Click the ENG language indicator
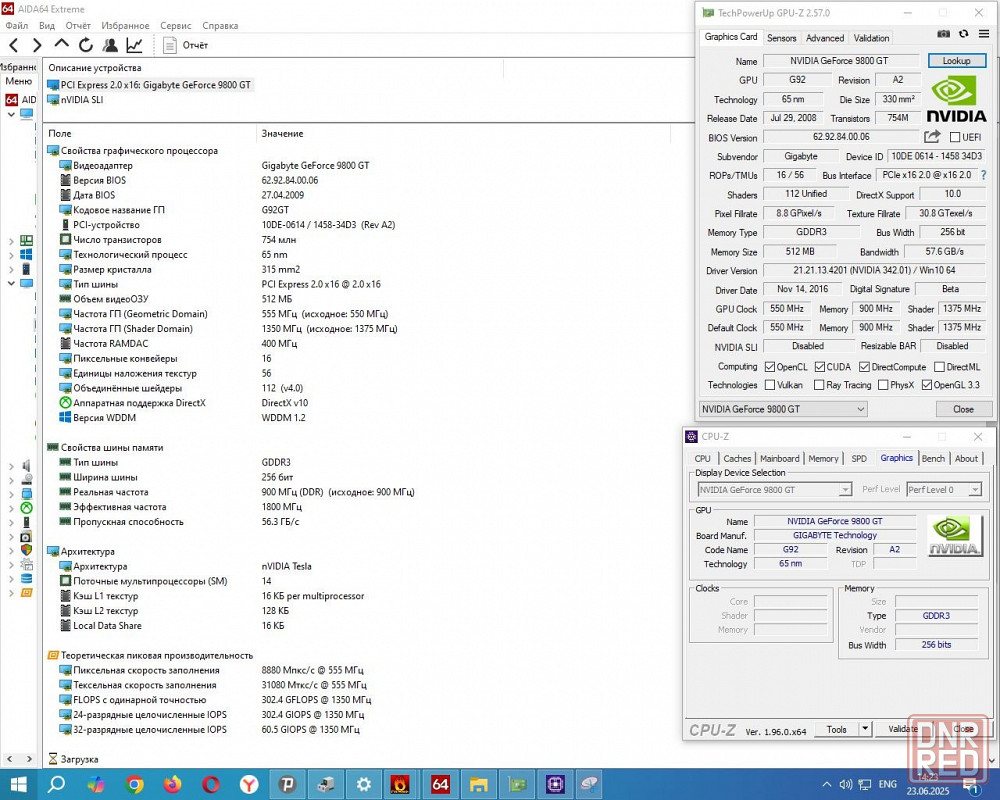Screen dimensions: 1000x800 888,784
